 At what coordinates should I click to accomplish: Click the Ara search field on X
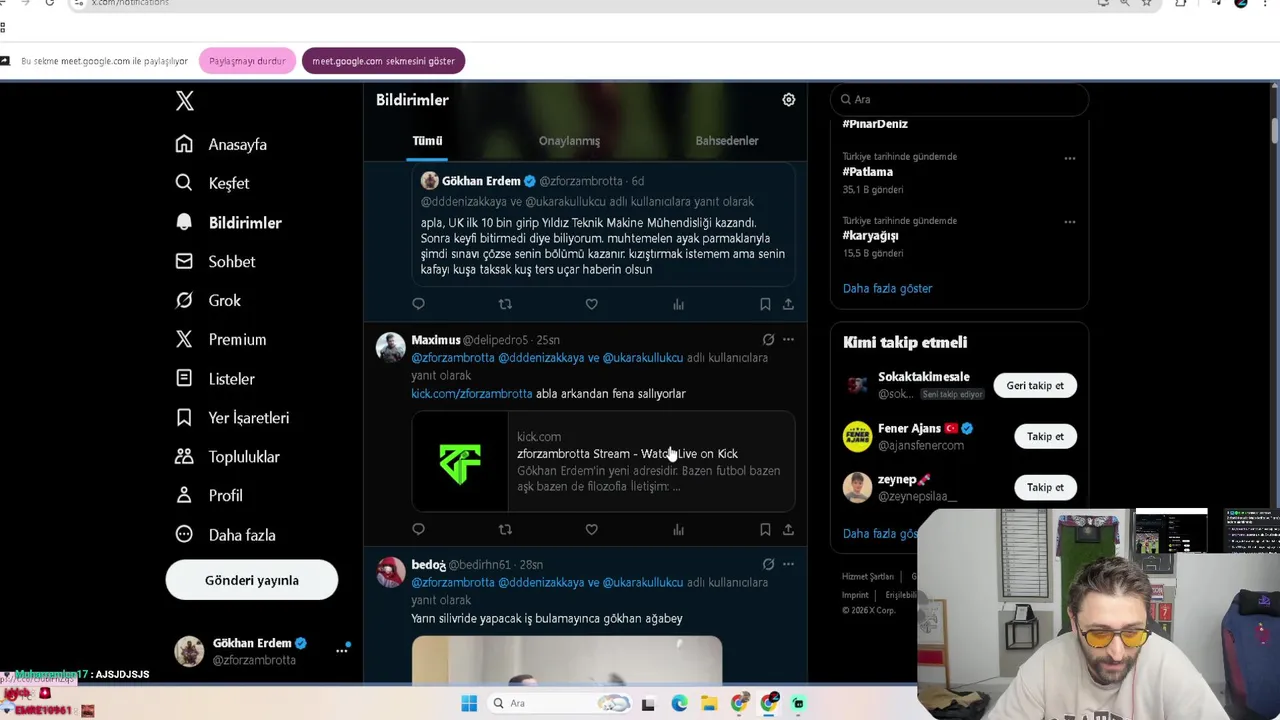pyautogui.click(x=960, y=99)
